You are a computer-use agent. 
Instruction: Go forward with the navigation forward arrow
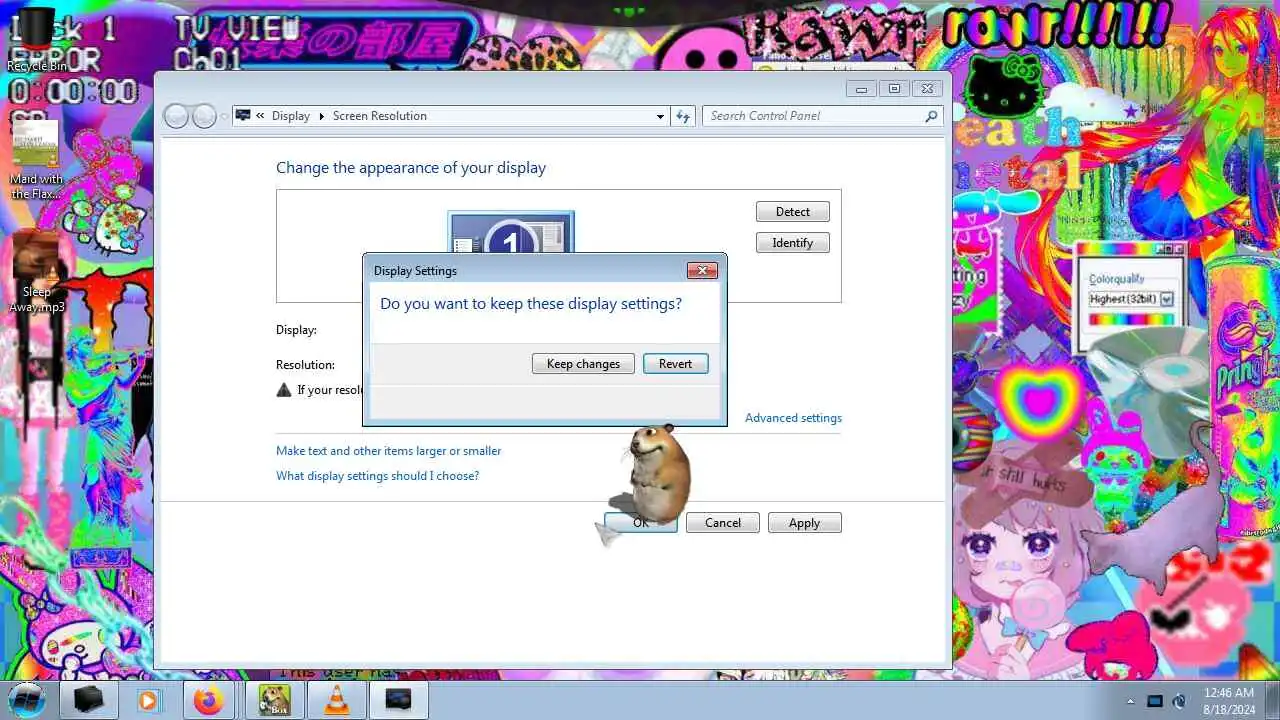pos(204,116)
